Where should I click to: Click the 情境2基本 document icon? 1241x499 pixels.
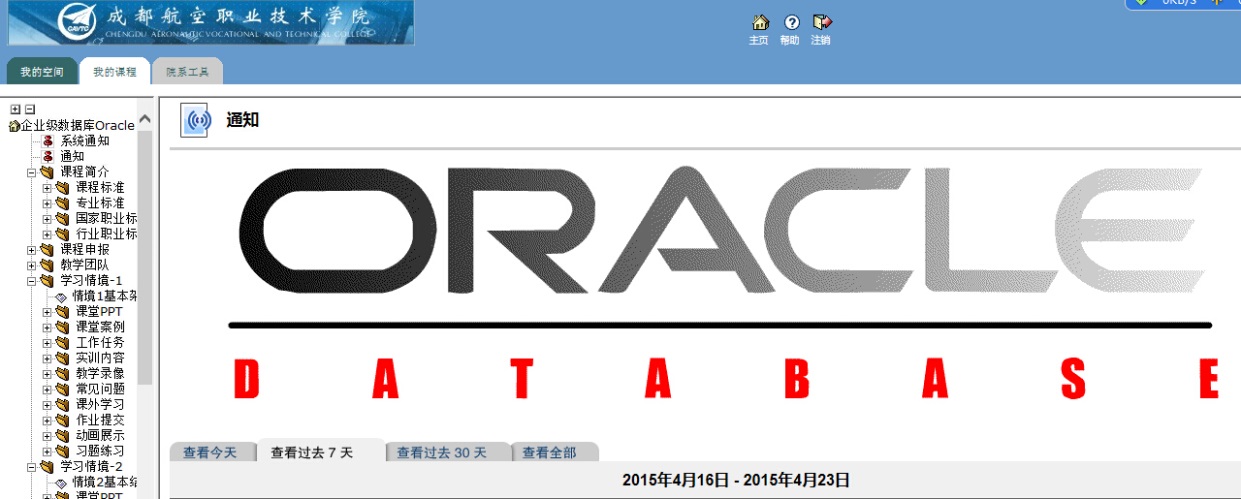tap(62, 482)
